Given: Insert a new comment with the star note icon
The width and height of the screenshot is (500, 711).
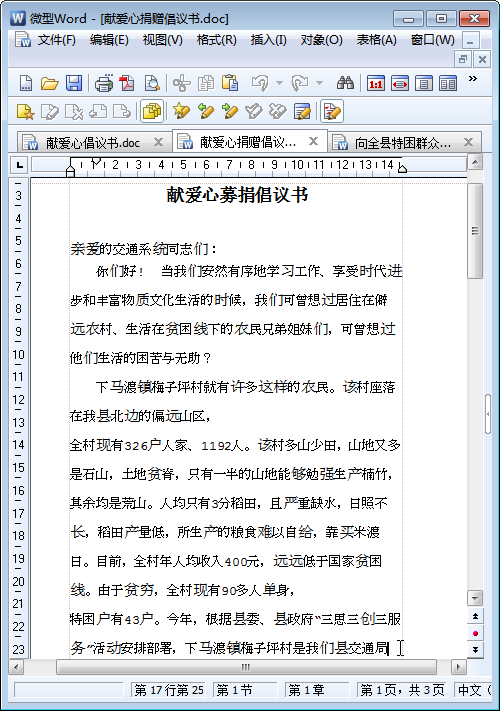Looking at the screenshot, I should 25,112.
